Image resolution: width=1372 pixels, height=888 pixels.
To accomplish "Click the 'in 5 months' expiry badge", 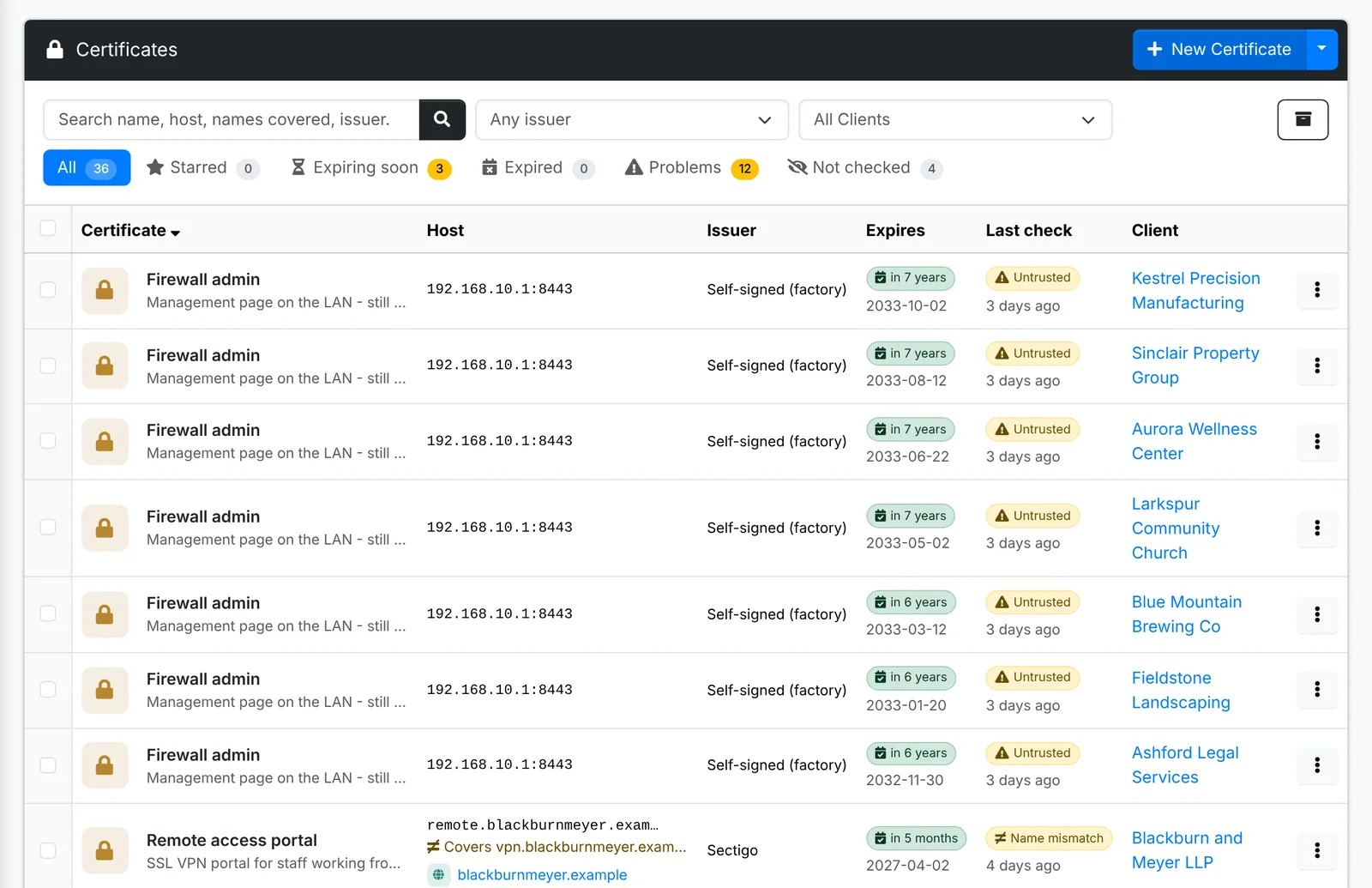I will 916,838.
